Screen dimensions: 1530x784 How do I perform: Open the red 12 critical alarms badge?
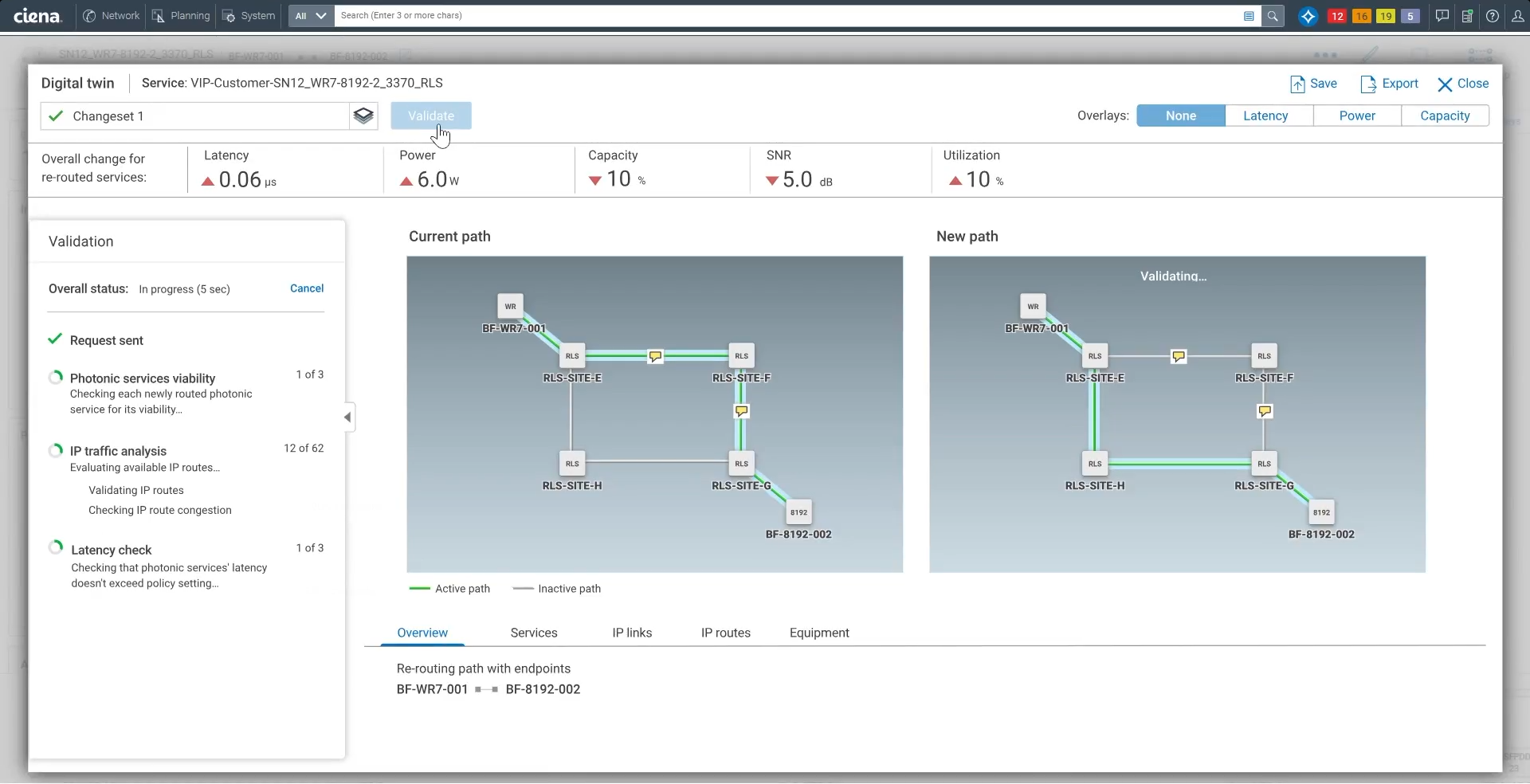point(1337,16)
